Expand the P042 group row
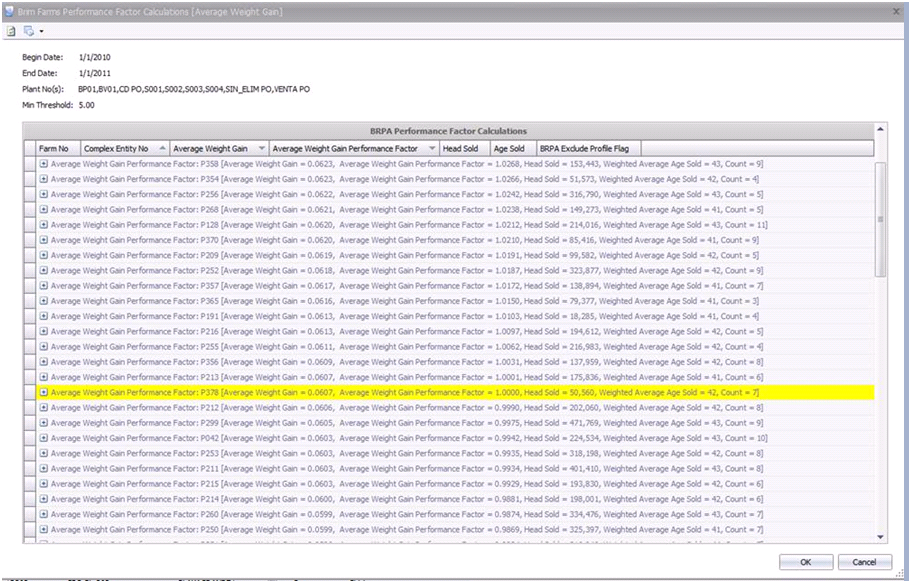Screen dimensions: 909x581 43,438
